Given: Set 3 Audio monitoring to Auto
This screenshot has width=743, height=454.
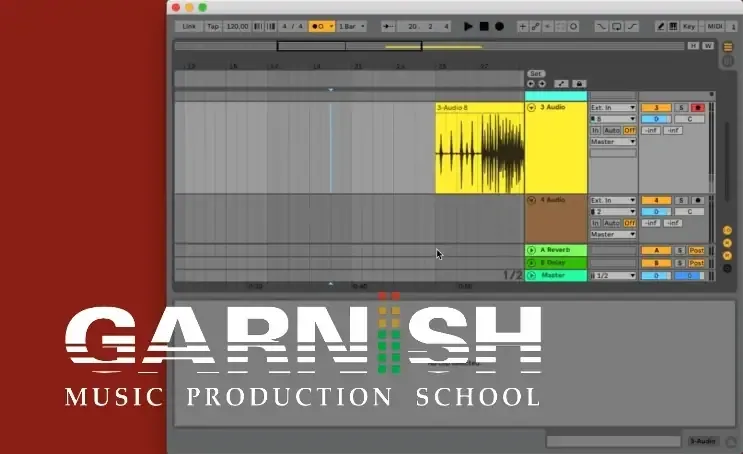Looking at the screenshot, I should (612, 130).
